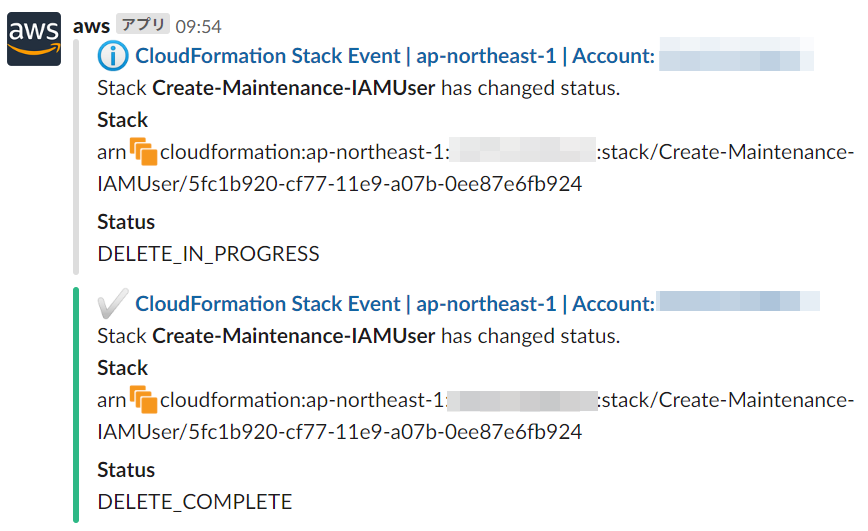Click the アプリ app badge
868x531 pixels.
143,24
